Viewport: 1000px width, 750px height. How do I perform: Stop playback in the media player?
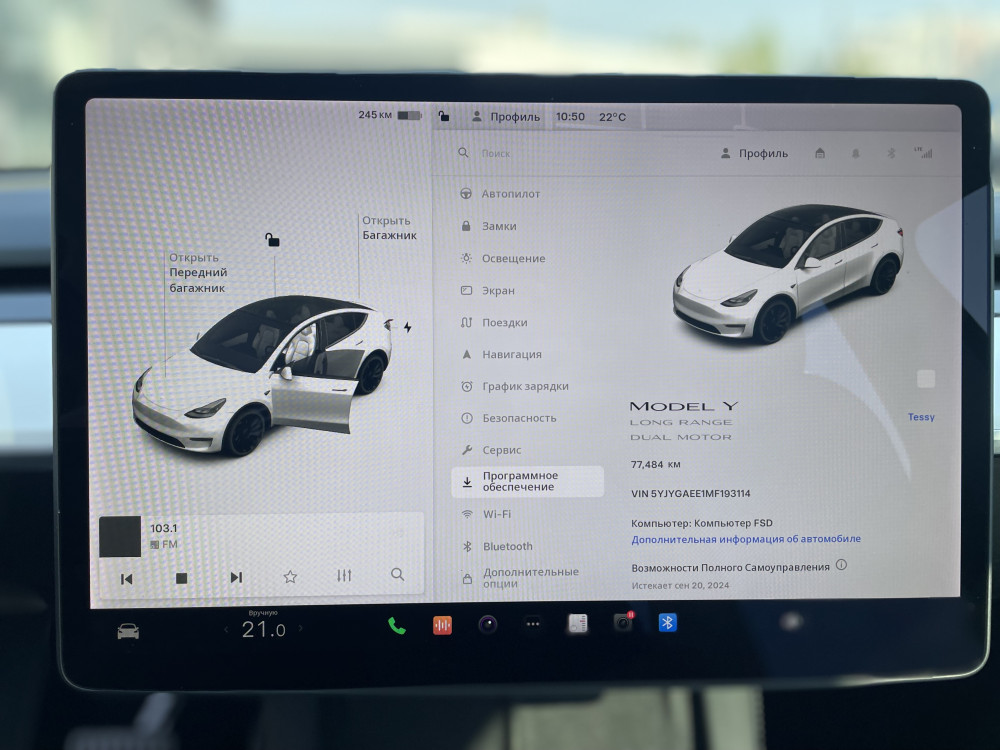[x=181, y=578]
